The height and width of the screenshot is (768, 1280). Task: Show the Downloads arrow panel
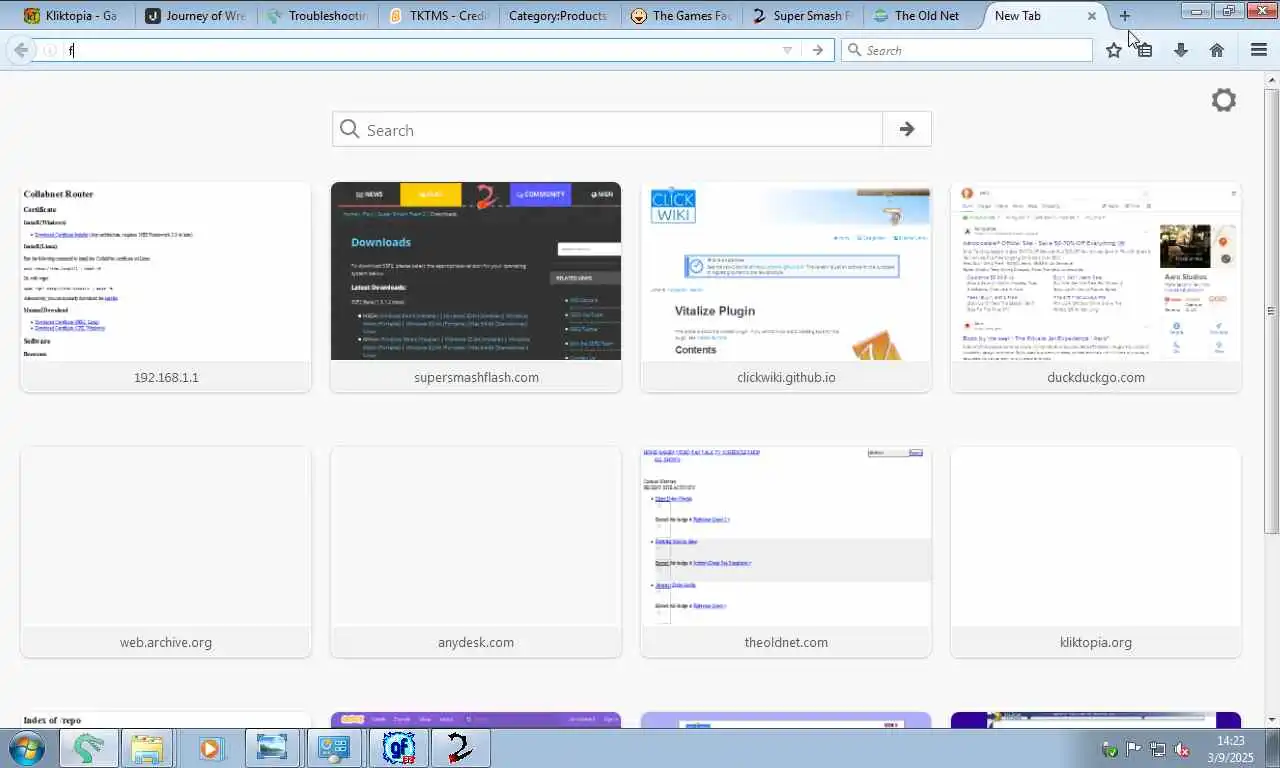pos(1181,50)
